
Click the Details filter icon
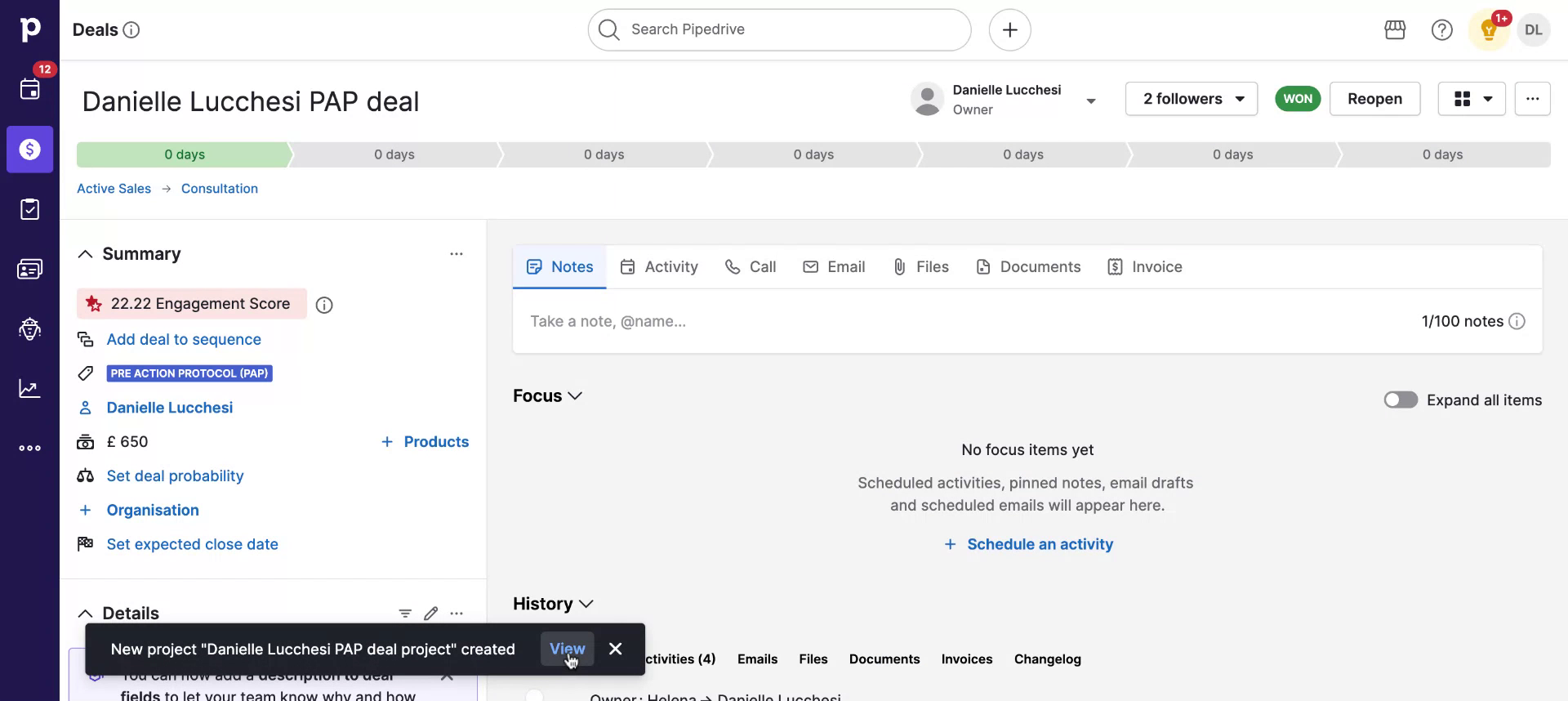tap(405, 613)
